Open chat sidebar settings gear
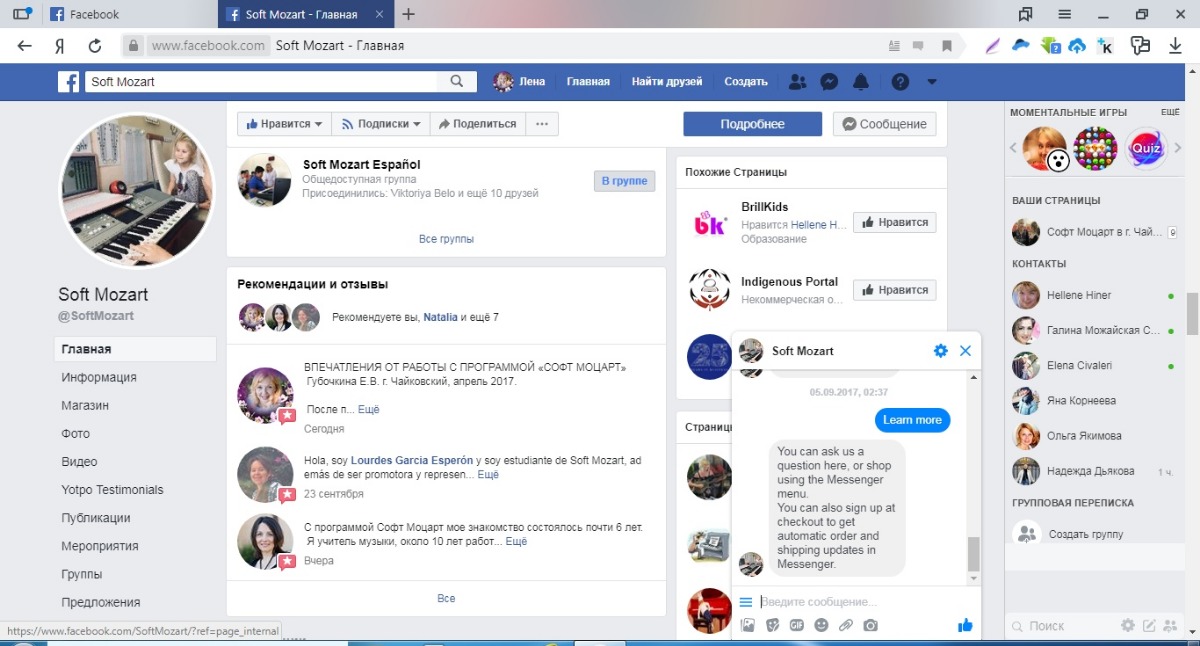The image size is (1200, 646). (x=1128, y=626)
